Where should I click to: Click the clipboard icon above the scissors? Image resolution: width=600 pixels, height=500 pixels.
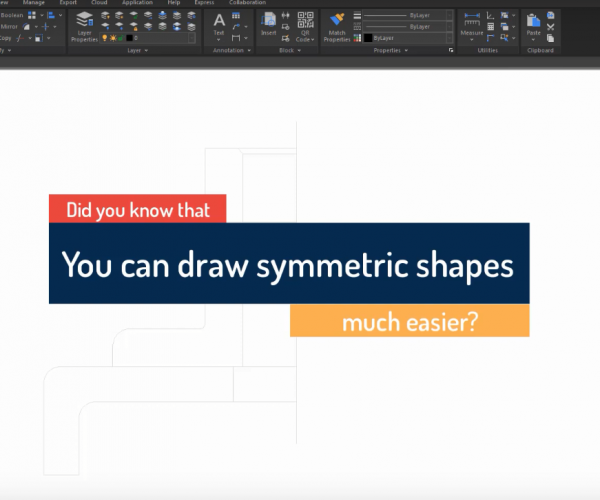click(x=551, y=15)
